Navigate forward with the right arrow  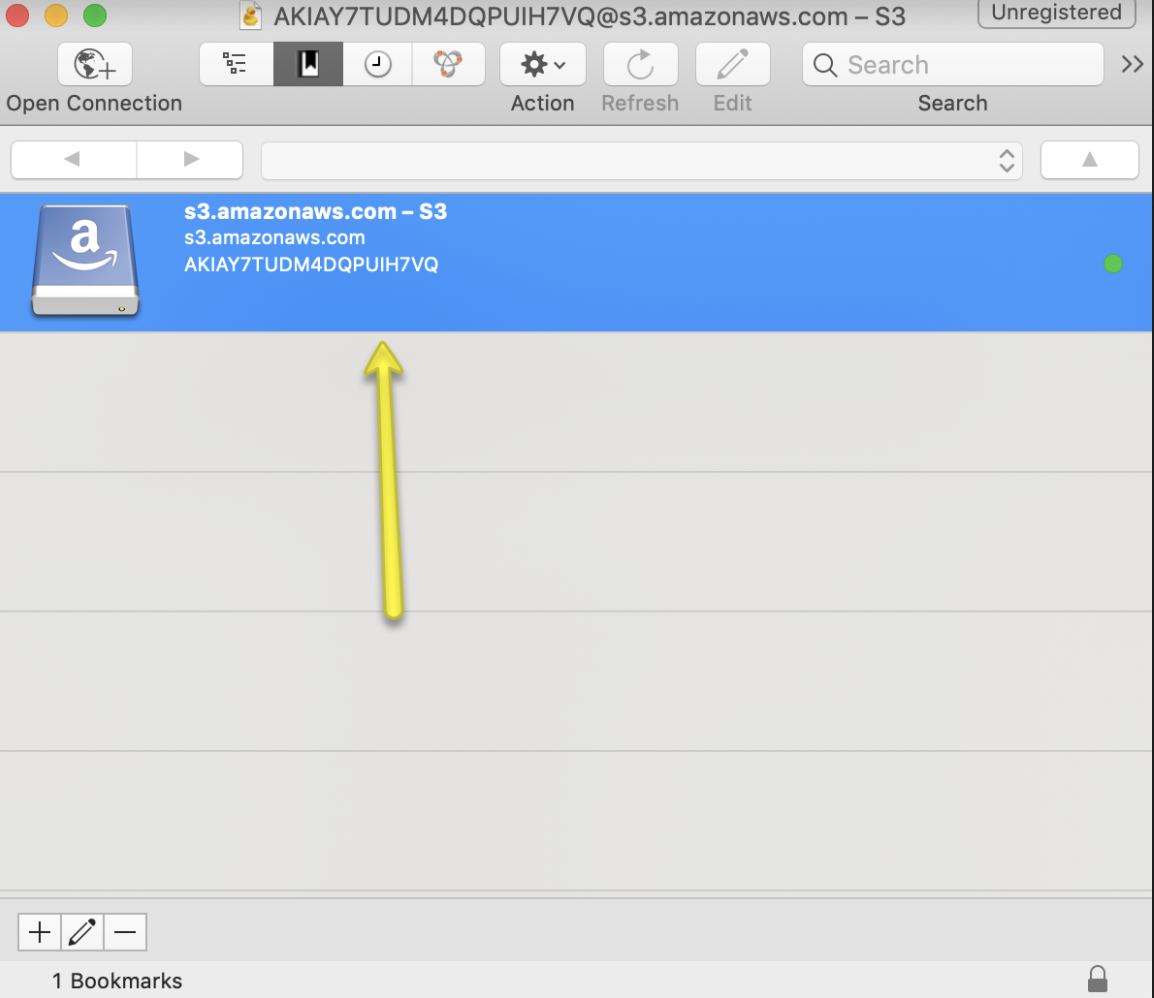click(x=190, y=159)
